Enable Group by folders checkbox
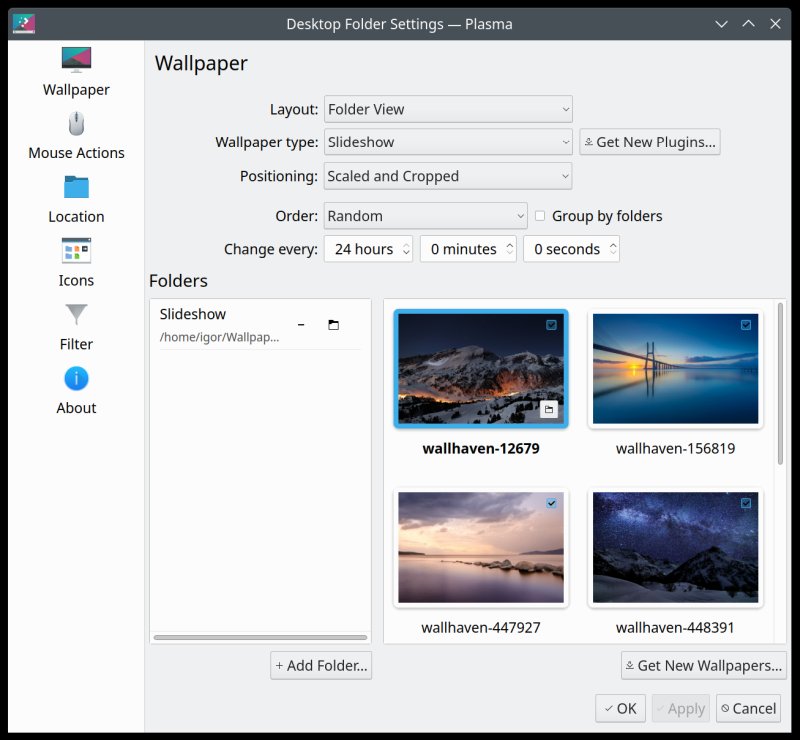 [x=540, y=216]
